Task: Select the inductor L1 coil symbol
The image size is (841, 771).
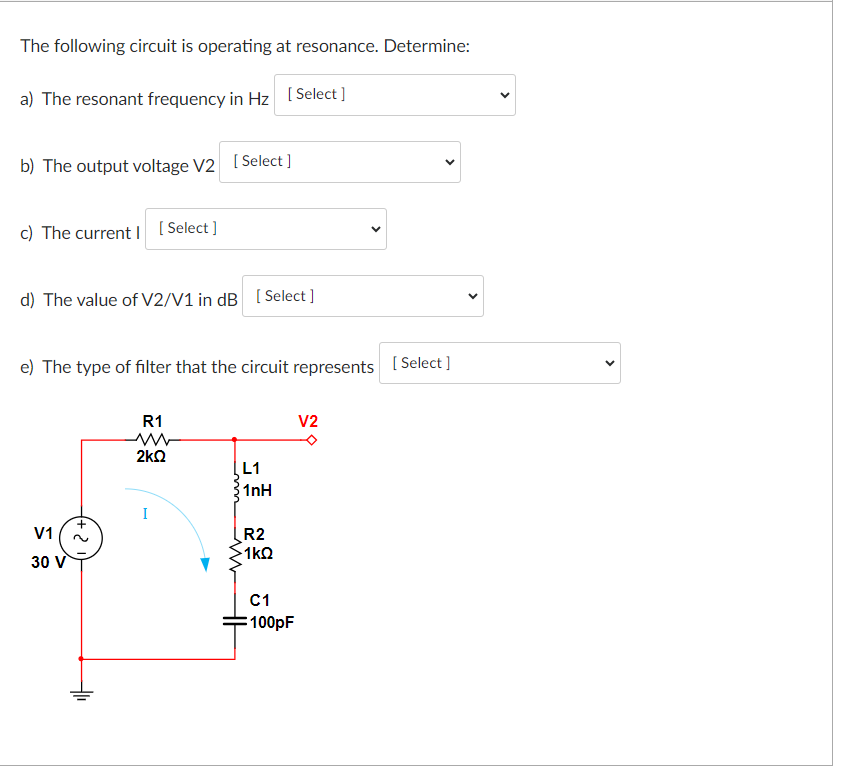Action: click(235, 486)
